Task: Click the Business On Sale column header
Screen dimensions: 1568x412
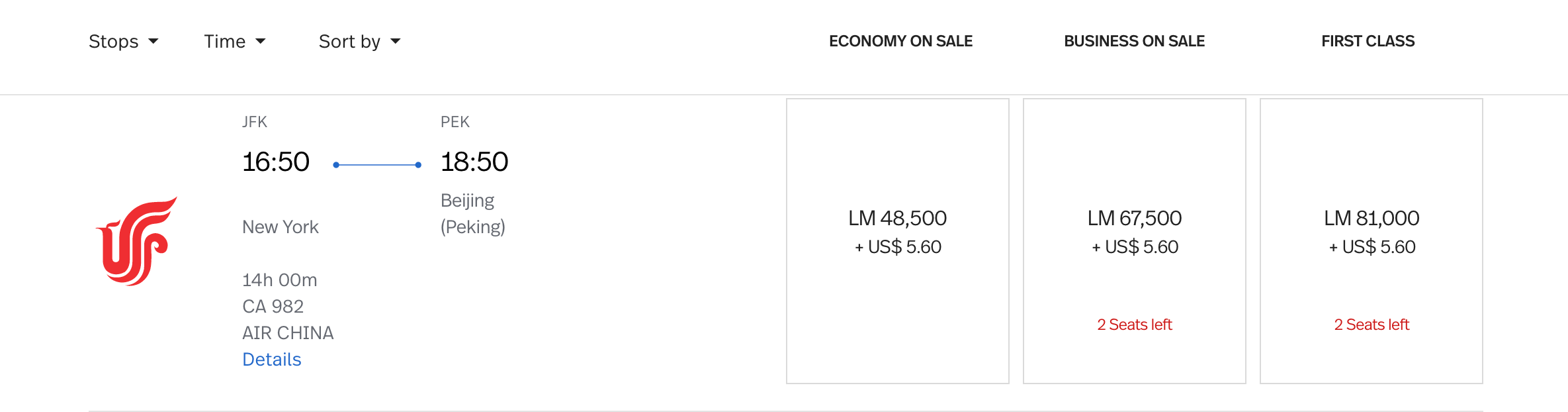Action: [1135, 41]
